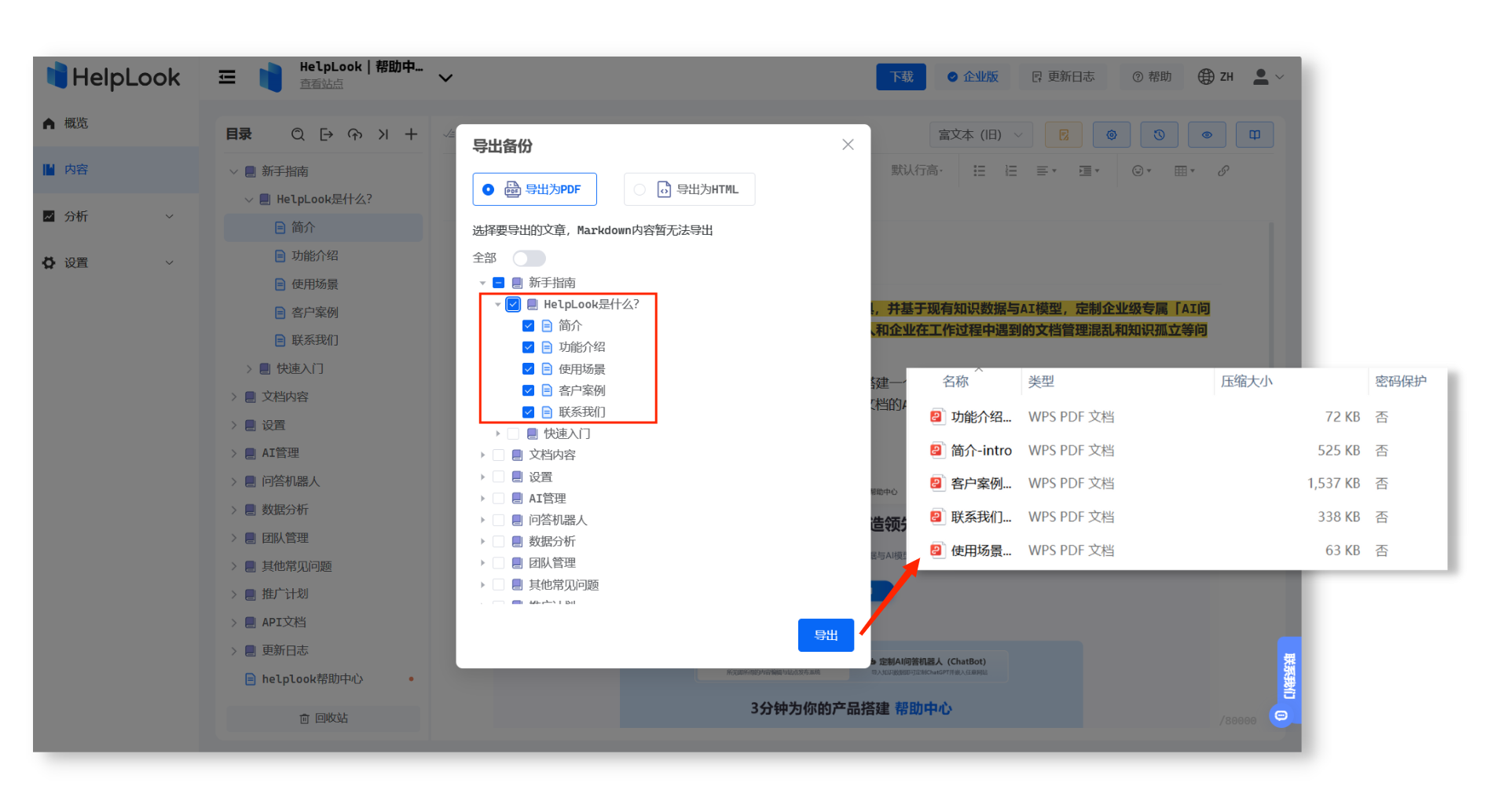Click the indent icon in the format bar
1488x812 pixels.
click(x=1089, y=170)
